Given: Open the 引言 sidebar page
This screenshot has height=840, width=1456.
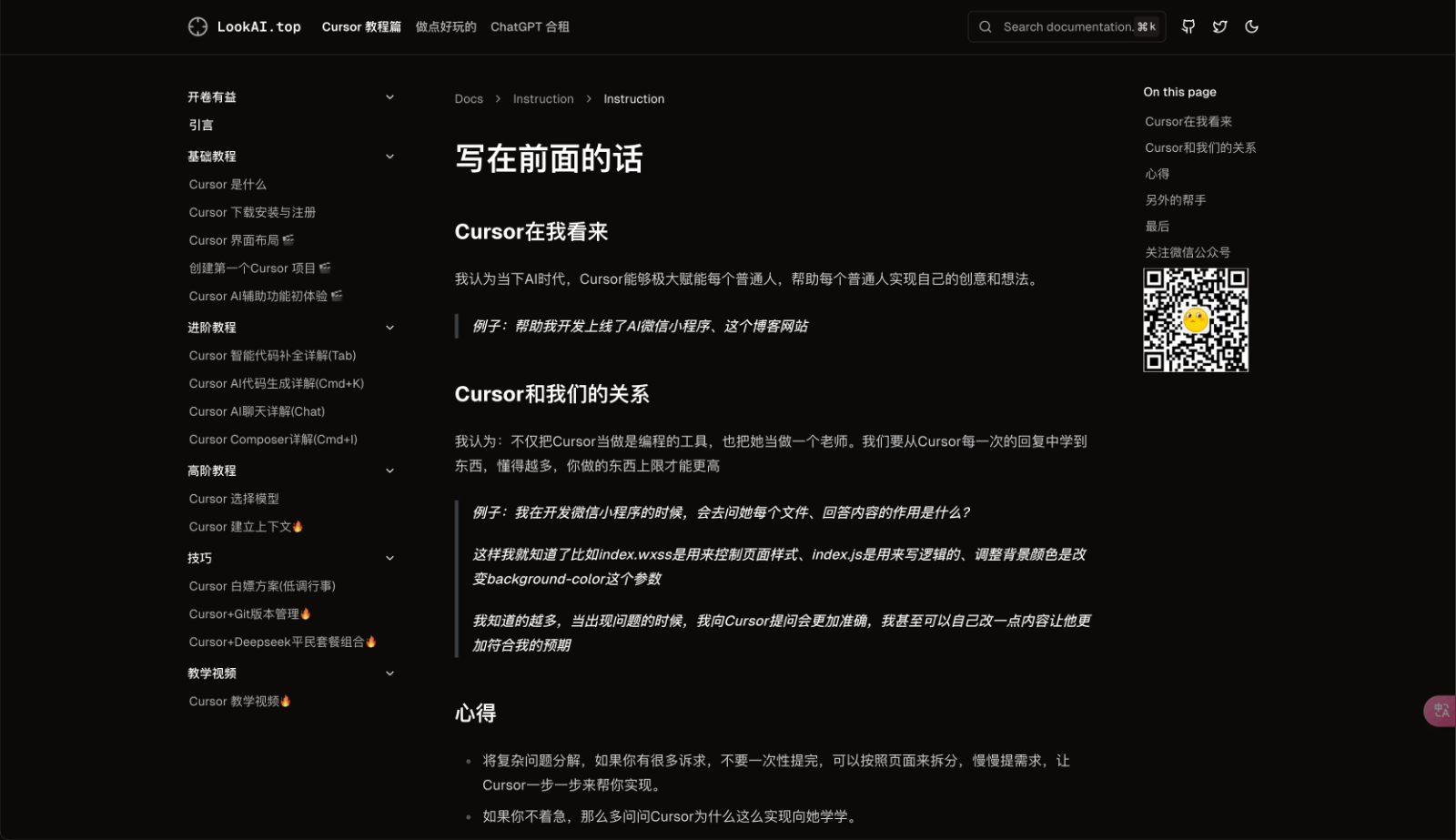Looking at the screenshot, I should click(201, 125).
